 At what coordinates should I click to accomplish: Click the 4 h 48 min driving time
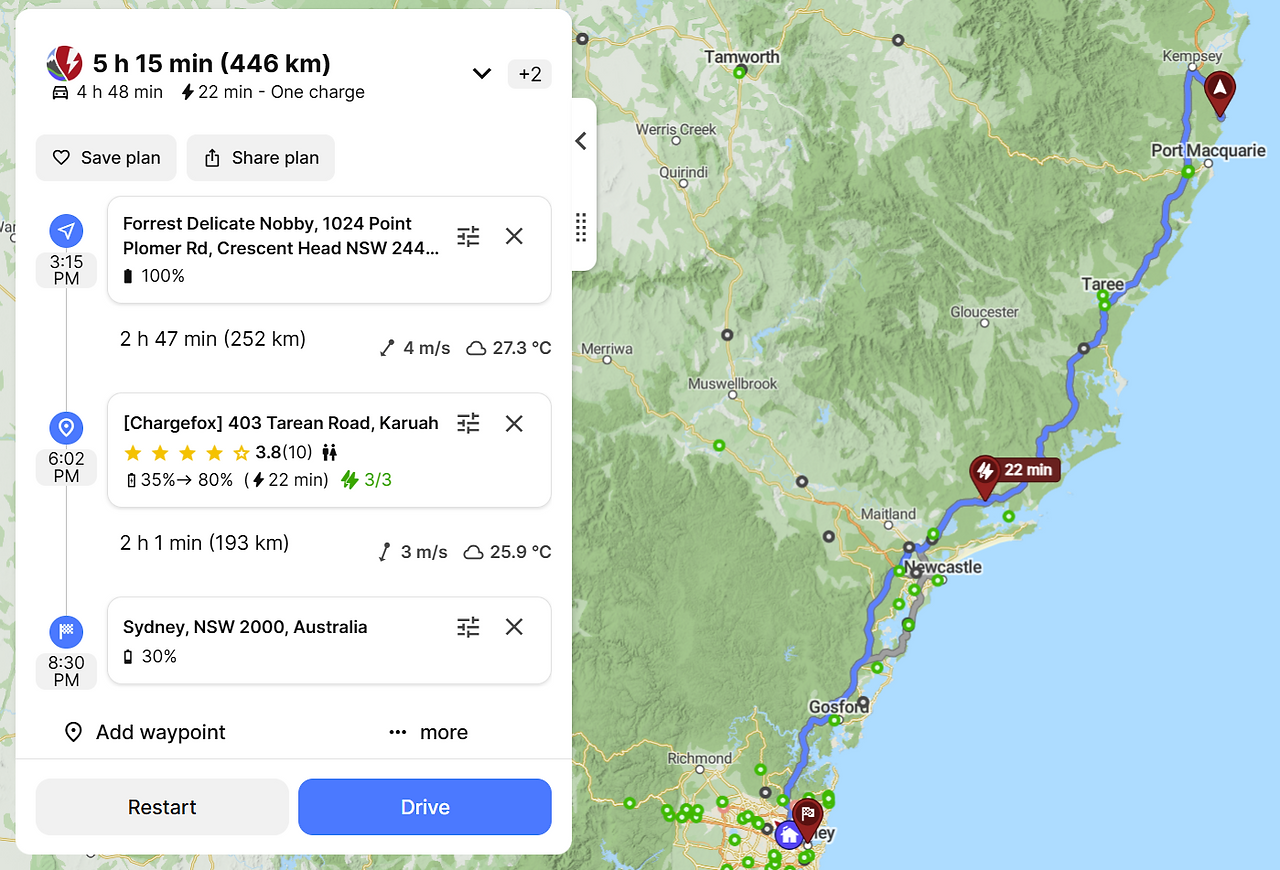[x=107, y=92]
